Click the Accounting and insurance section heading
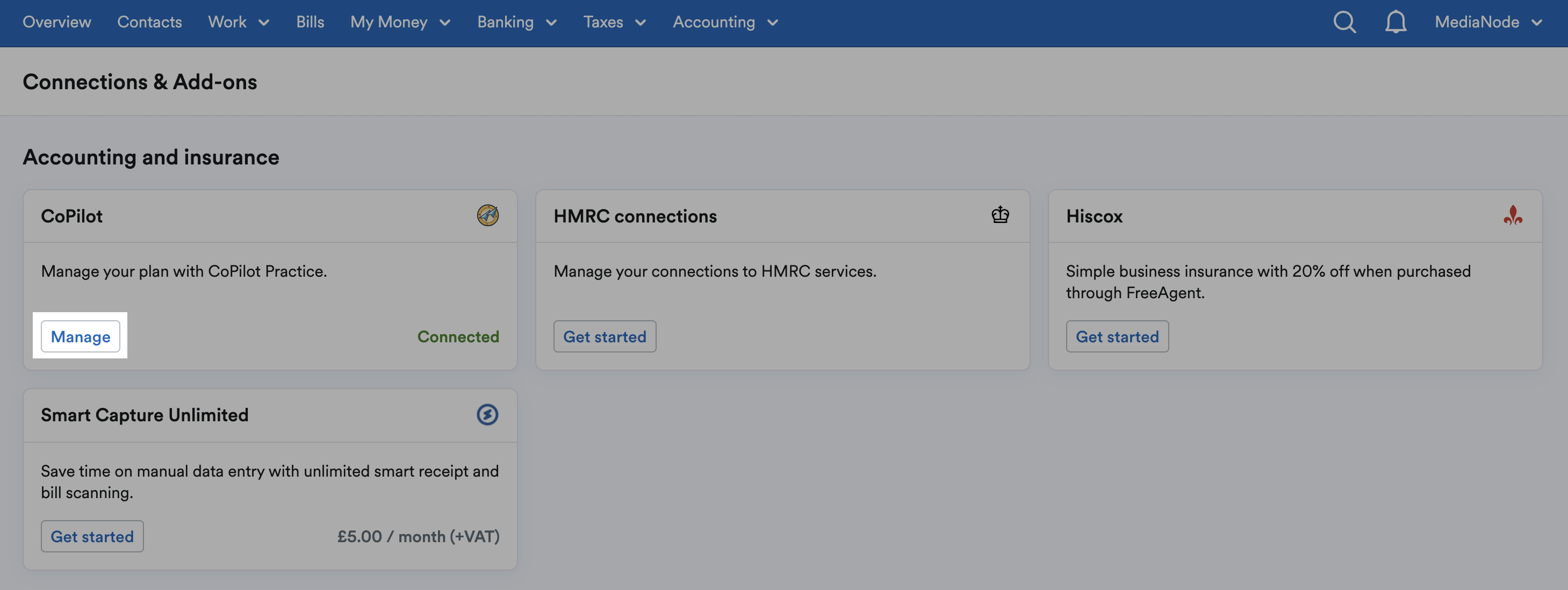This screenshot has width=1568, height=590. point(151,157)
